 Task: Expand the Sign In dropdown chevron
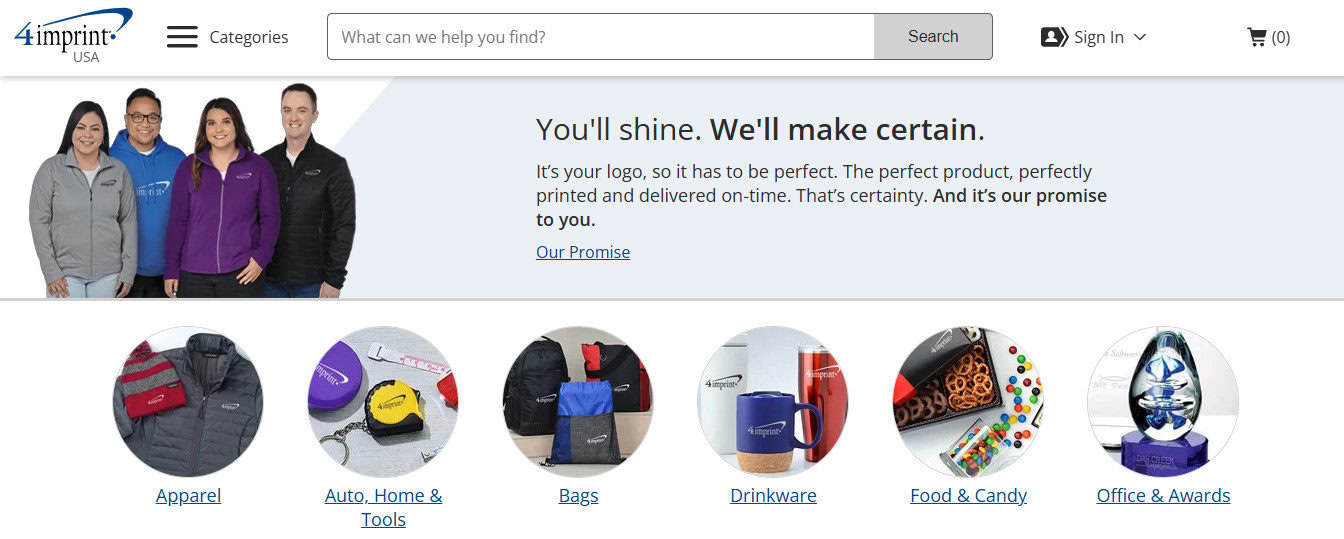click(x=1140, y=37)
